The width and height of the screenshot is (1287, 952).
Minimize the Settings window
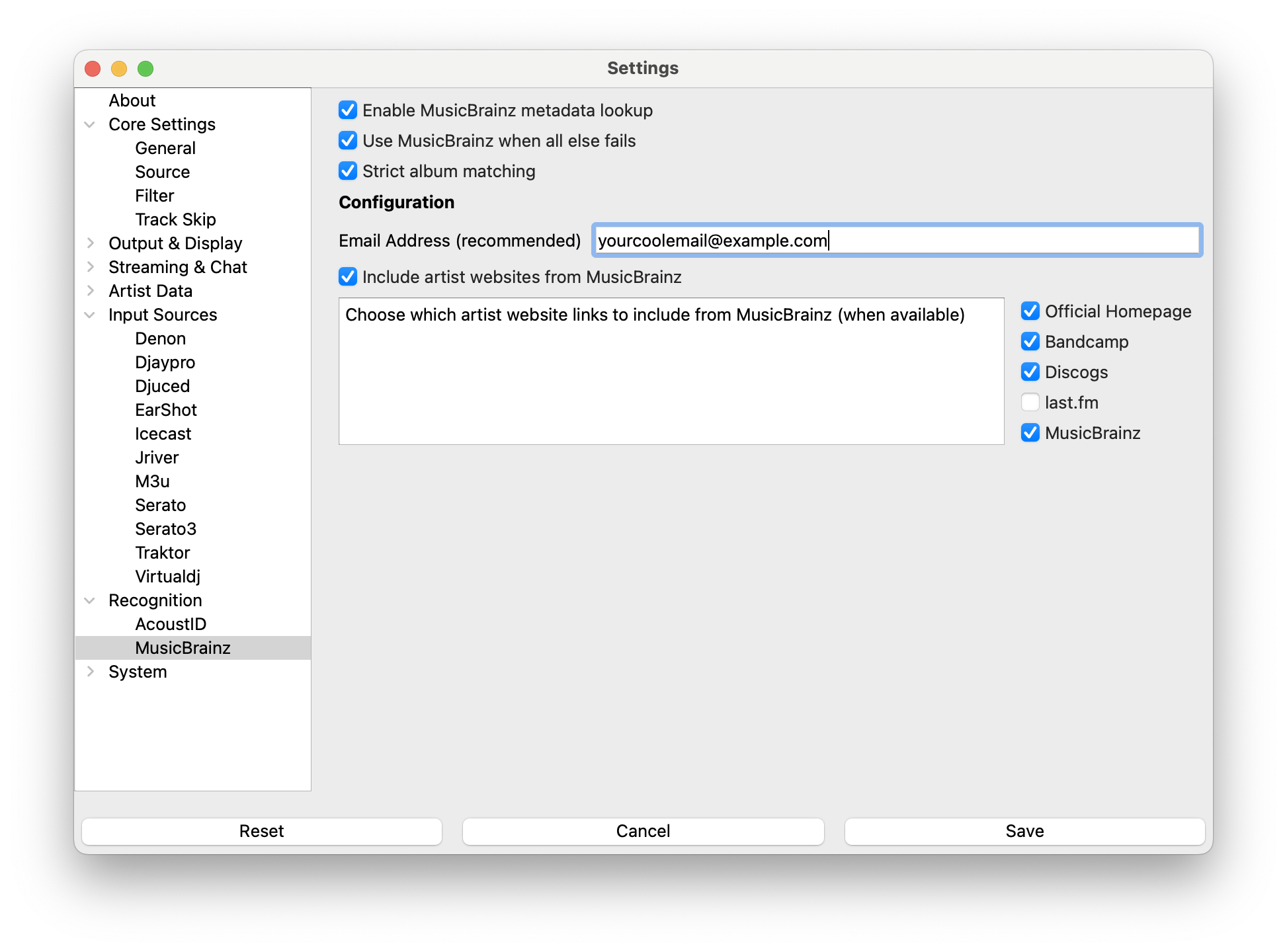(119, 69)
